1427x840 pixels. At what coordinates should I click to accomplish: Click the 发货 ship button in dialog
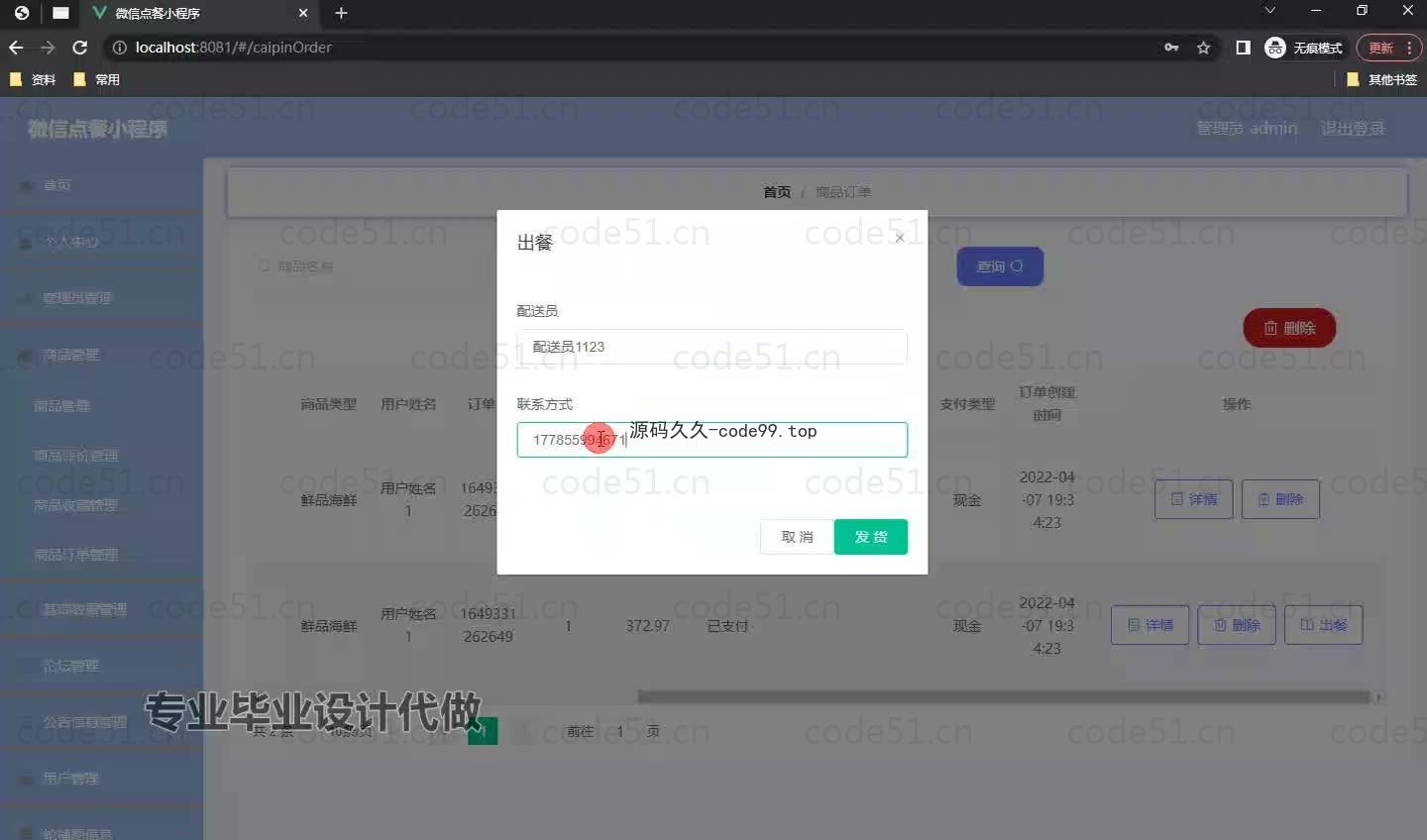click(870, 537)
